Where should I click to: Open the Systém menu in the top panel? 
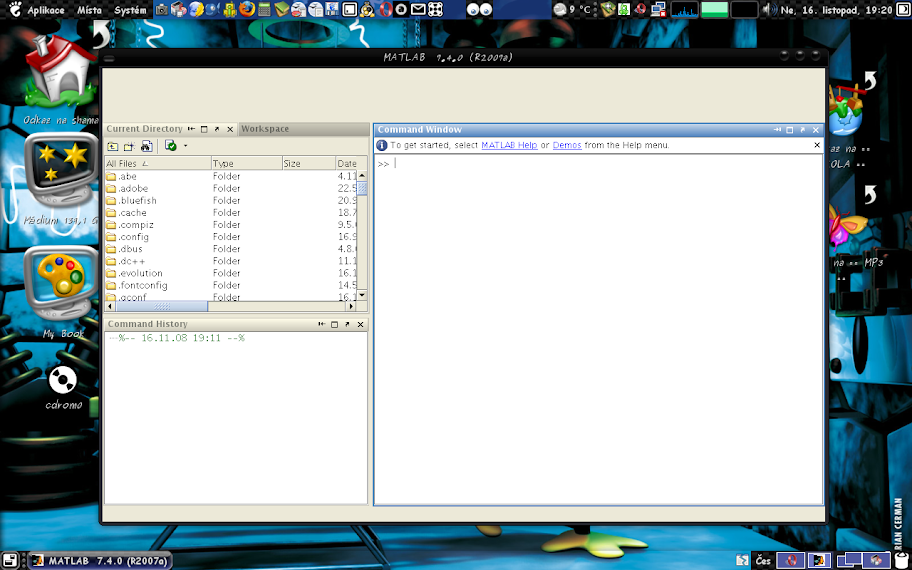130,9
